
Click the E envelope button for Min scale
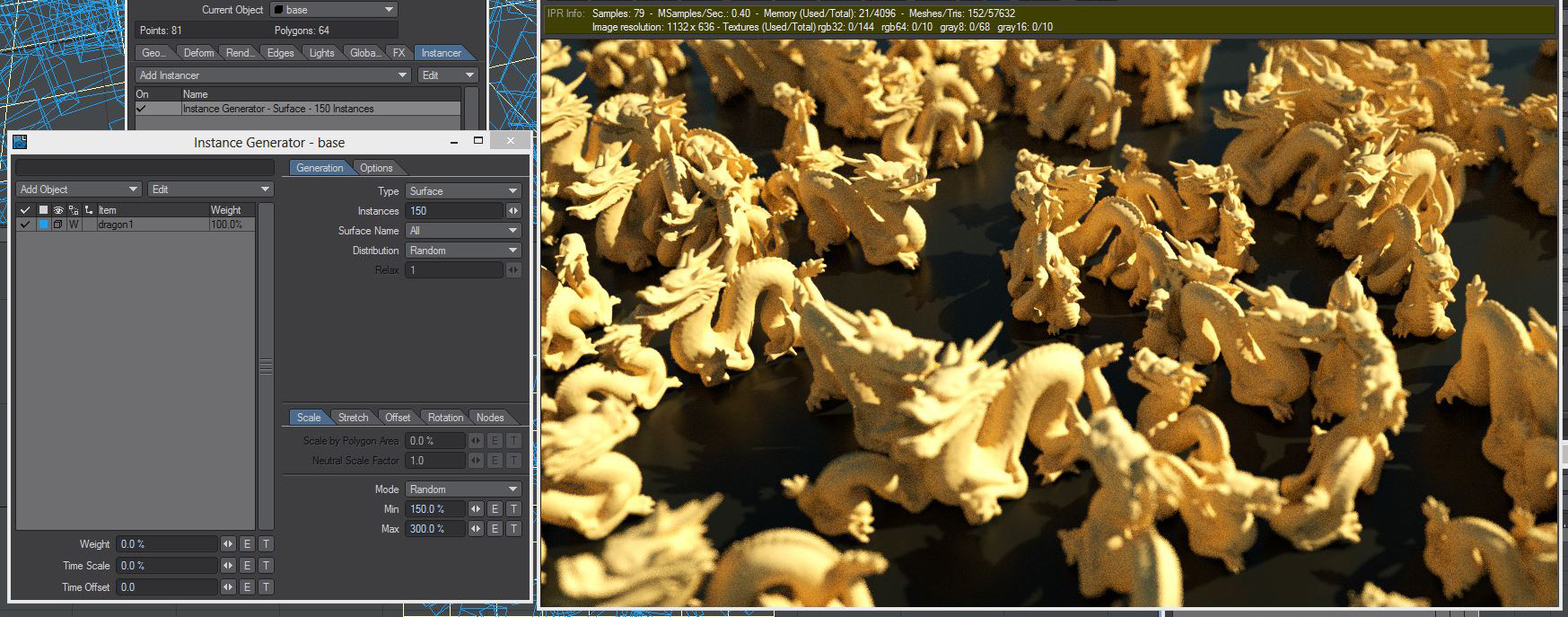click(495, 509)
